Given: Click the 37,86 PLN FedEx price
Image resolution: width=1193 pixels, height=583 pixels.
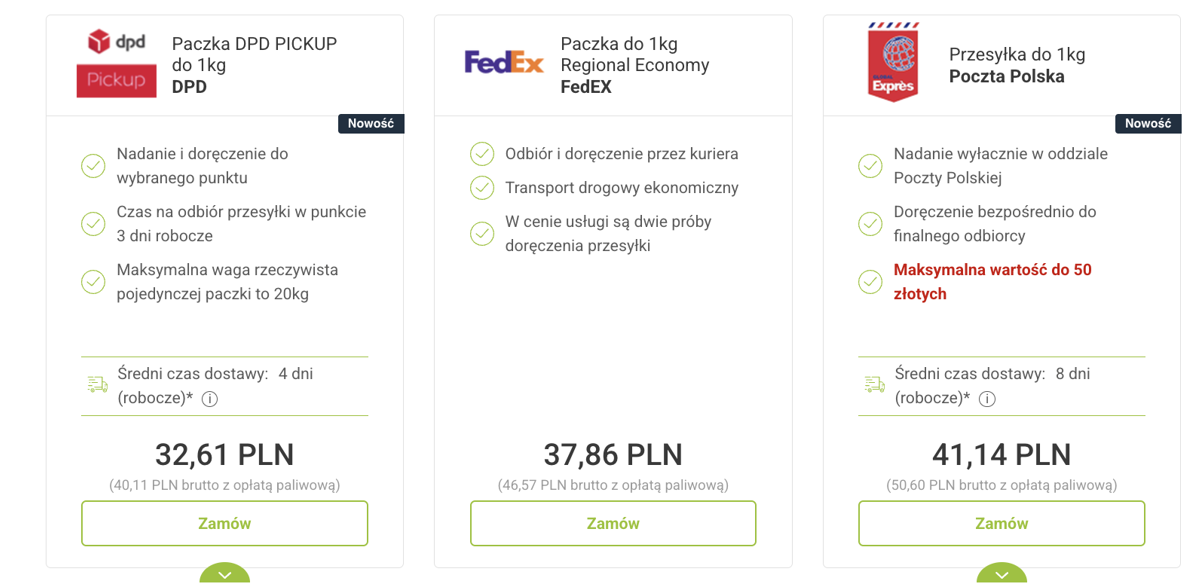Looking at the screenshot, I should [x=613, y=455].
